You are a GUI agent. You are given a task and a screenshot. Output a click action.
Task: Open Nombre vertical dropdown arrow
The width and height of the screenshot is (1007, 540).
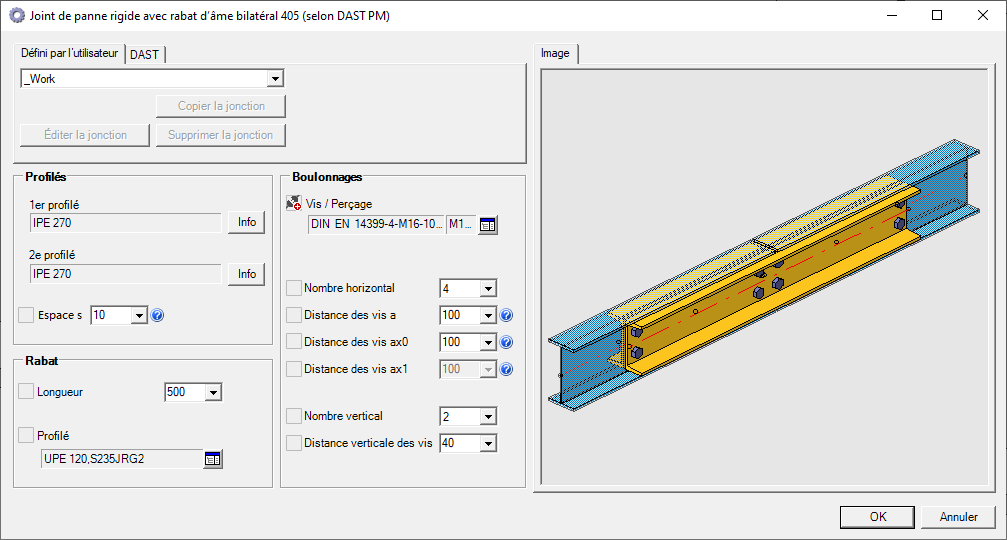pos(488,417)
